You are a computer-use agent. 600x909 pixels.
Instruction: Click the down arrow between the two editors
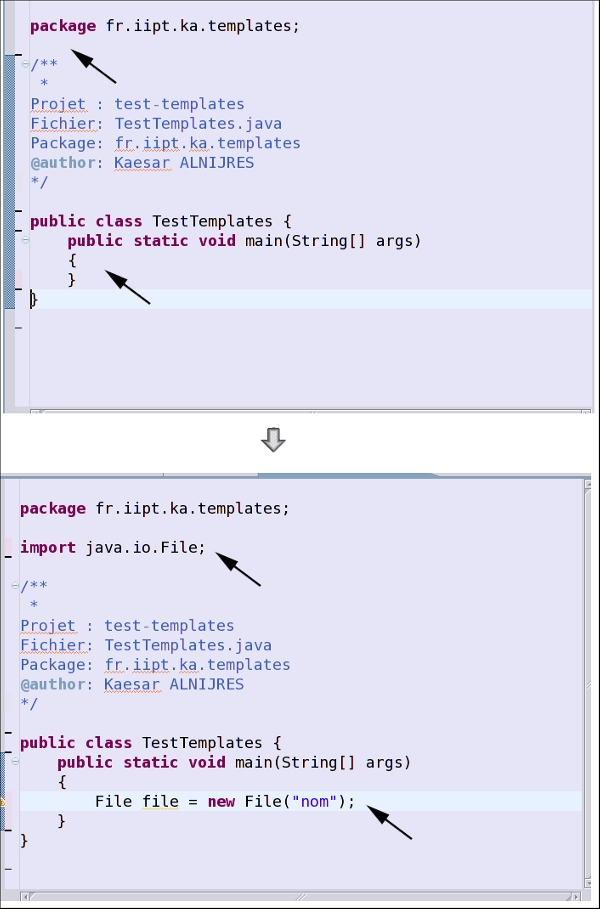[272, 439]
